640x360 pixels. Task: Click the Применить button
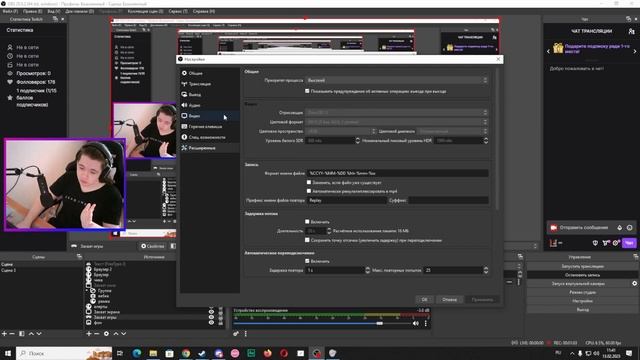[482, 300]
